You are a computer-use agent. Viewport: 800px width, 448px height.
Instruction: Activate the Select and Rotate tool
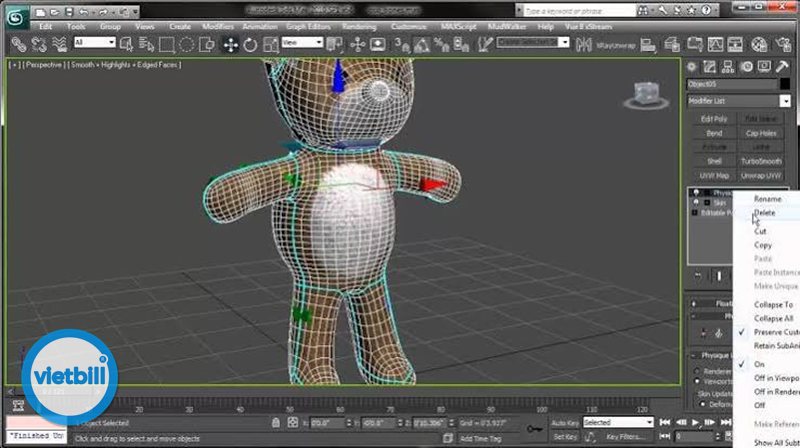(x=251, y=44)
